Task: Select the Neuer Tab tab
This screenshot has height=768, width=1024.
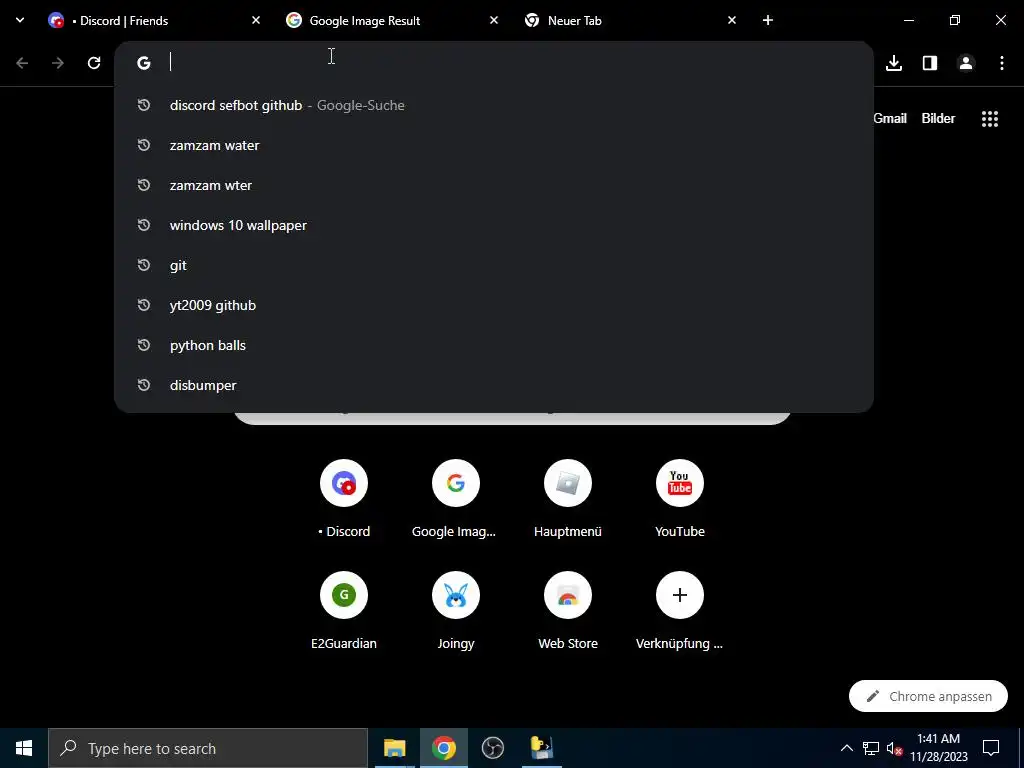Action: (629, 20)
